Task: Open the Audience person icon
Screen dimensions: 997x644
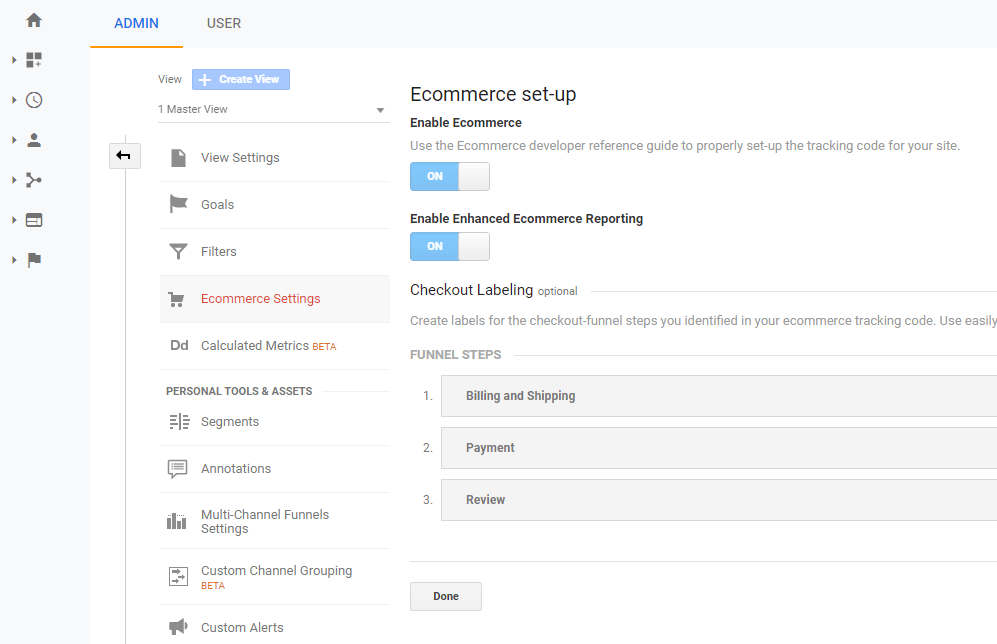Action: [34, 140]
